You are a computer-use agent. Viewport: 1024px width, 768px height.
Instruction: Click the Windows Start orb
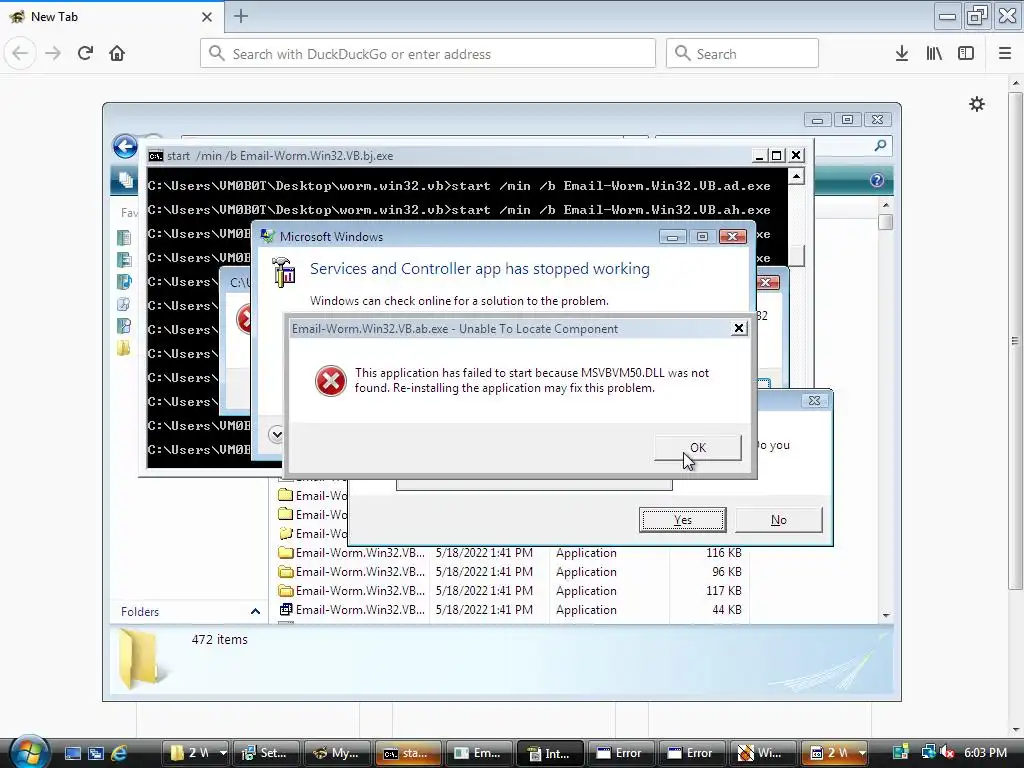pos(29,752)
